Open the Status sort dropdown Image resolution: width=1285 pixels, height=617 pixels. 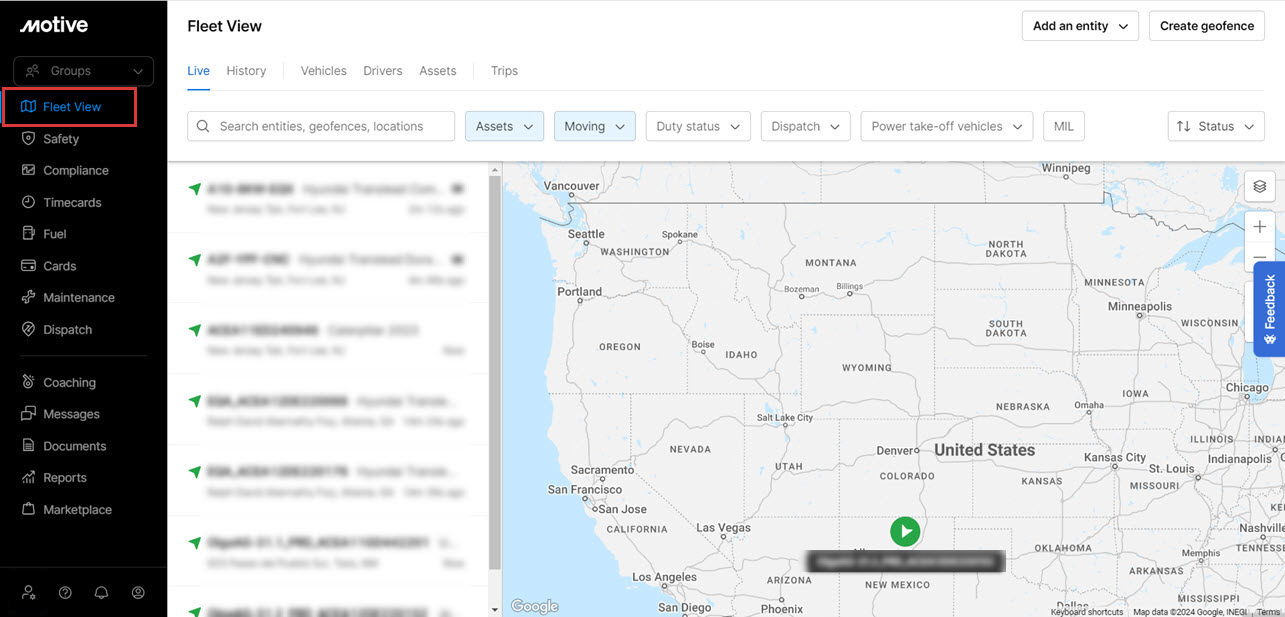[1215, 126]
